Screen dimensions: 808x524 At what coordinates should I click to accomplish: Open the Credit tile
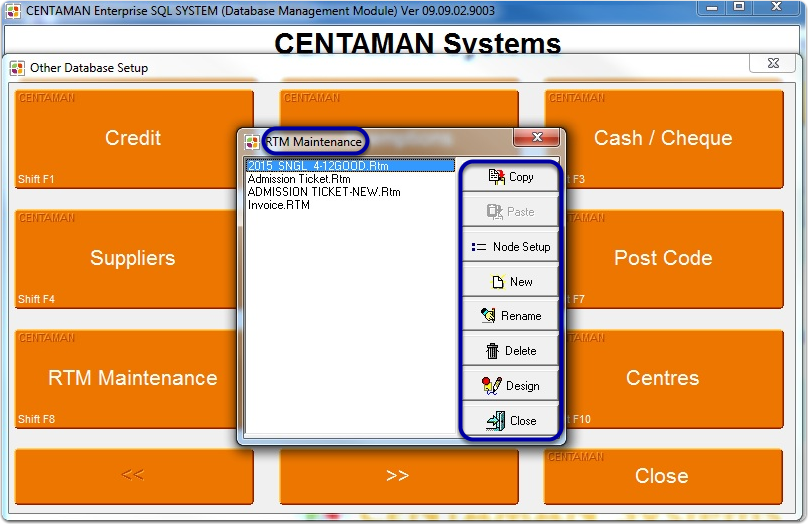point(134,139)
